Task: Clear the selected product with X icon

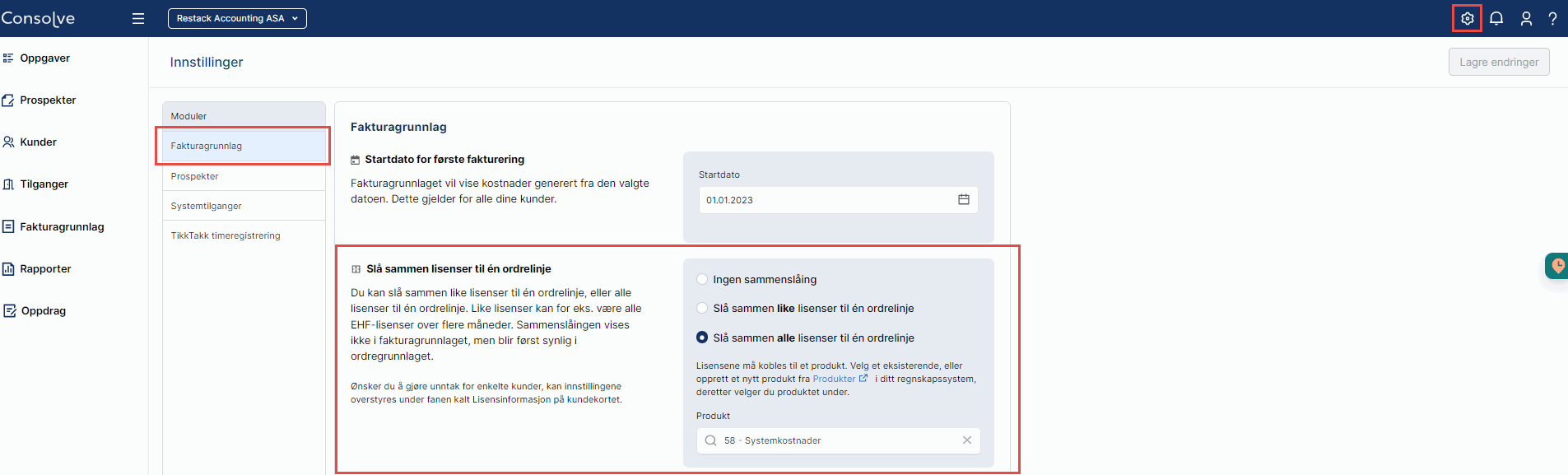Action: [x=966, y=440]
